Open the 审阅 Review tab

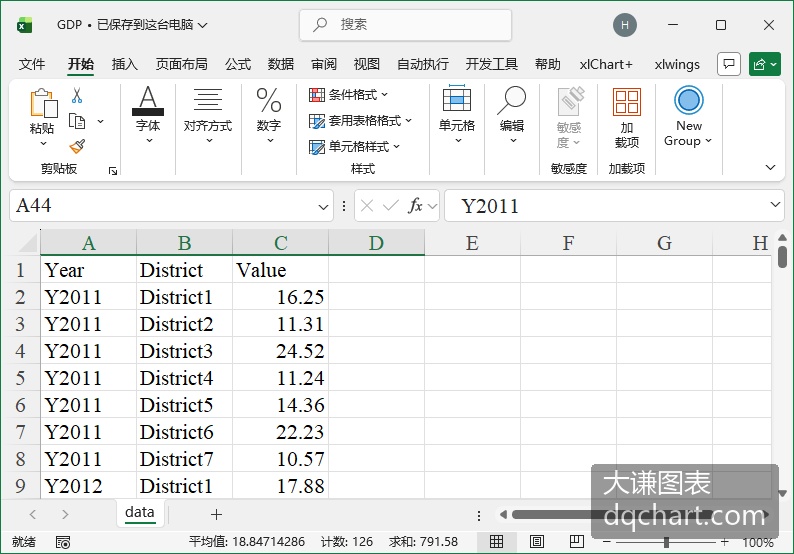point(324,64)
